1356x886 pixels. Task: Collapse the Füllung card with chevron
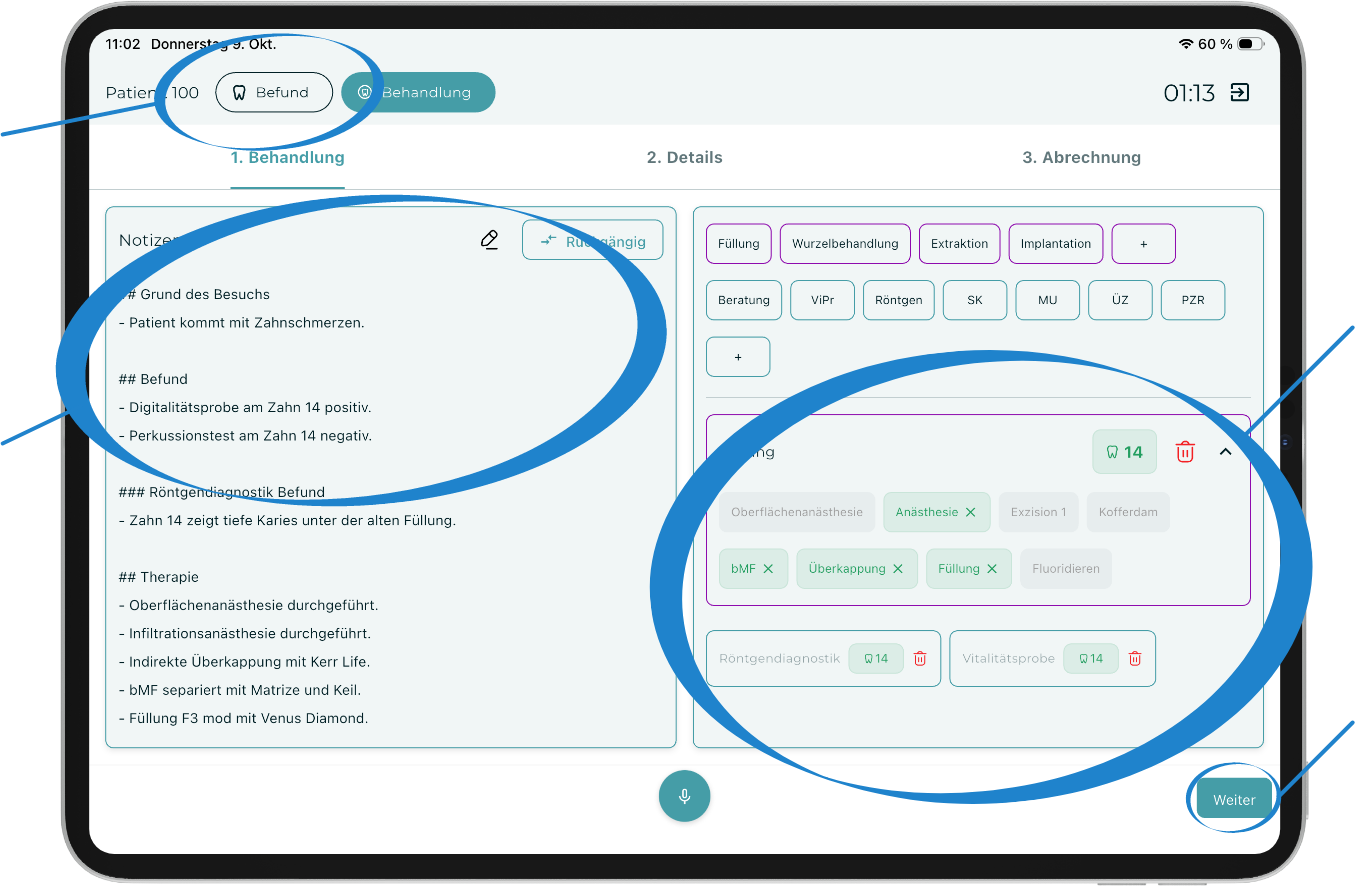pyautogui.click(x=1225, y=452)
